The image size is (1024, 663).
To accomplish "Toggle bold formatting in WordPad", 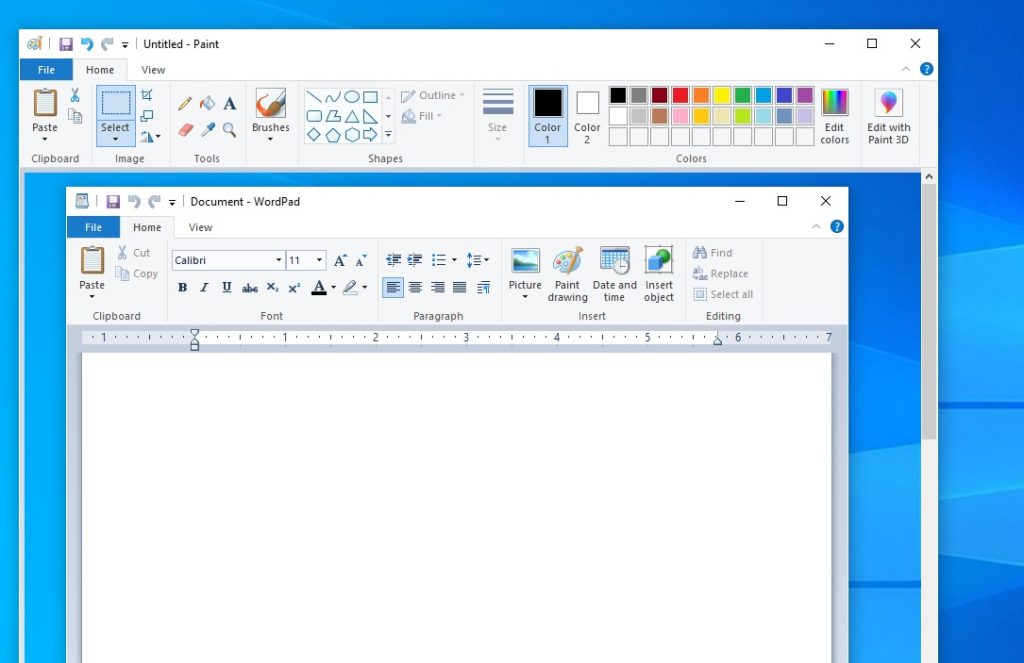I will click(182, 287).
